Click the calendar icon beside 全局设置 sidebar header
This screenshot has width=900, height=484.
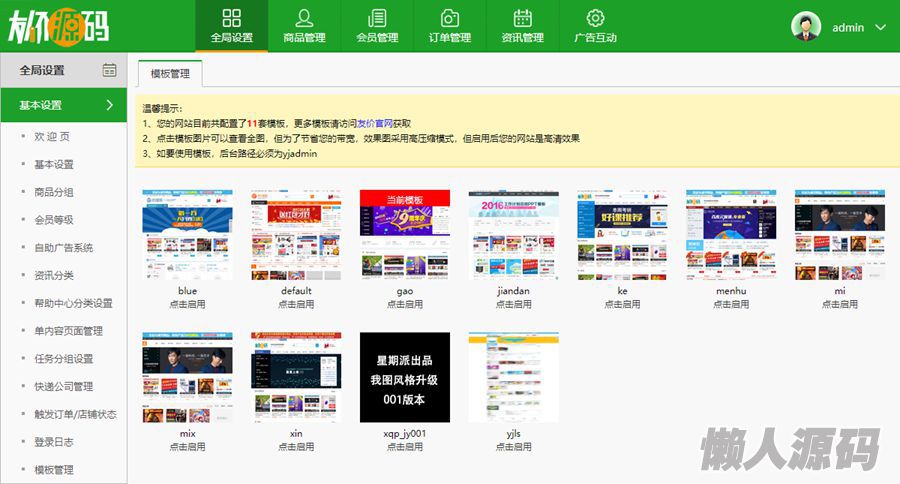(x=109, y=70)
